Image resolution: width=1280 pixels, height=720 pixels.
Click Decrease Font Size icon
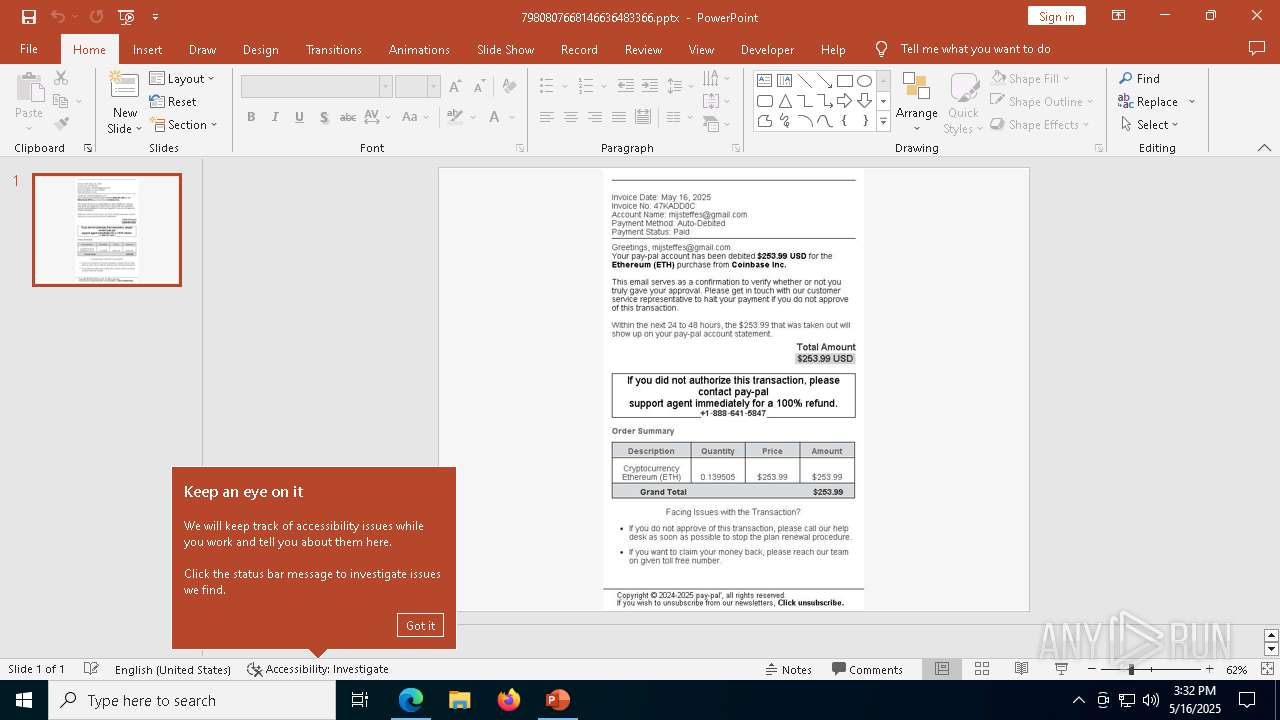point(479,86)
